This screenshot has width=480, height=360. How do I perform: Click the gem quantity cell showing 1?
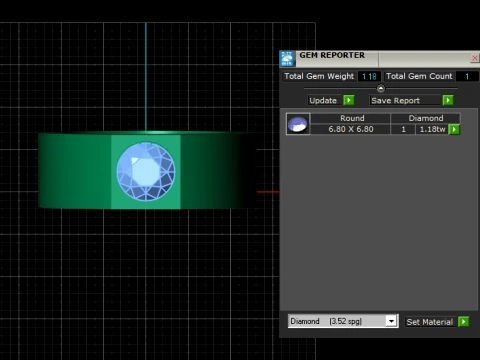403,129
